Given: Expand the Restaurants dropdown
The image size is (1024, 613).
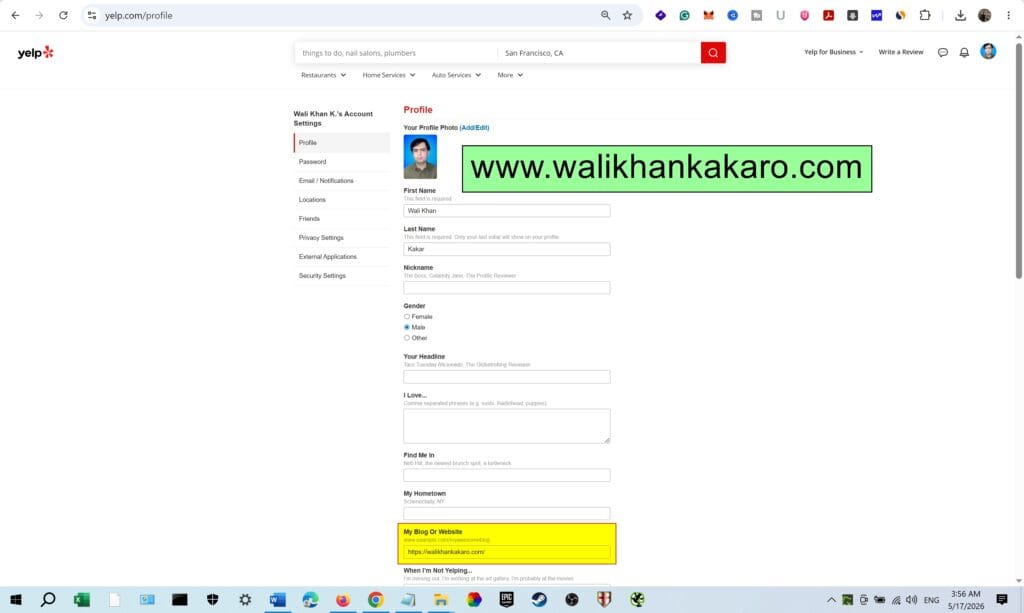Looking at the screenshot, I should [x=323, y=75].
